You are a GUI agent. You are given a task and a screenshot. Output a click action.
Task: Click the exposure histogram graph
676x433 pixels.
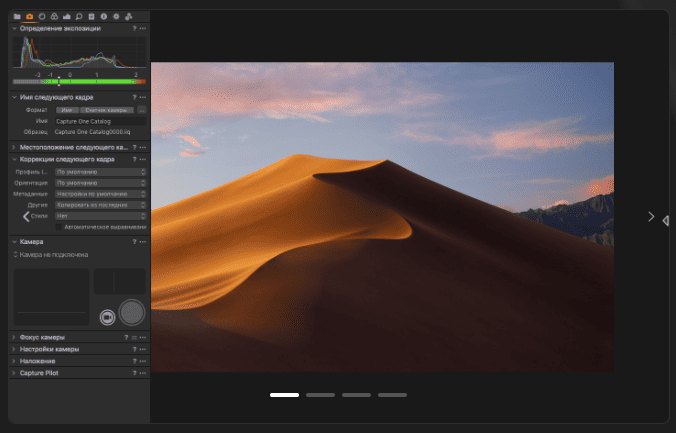[79, 53]
